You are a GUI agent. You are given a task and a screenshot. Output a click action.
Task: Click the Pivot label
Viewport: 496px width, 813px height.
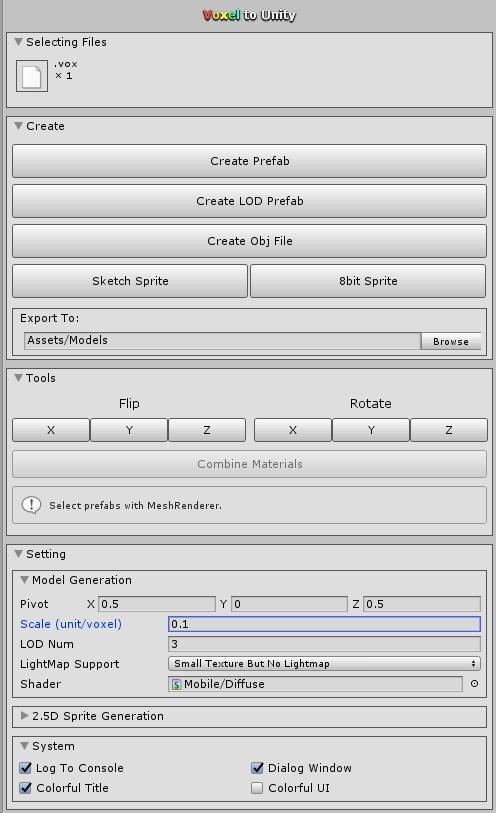(x=34, y=604)
